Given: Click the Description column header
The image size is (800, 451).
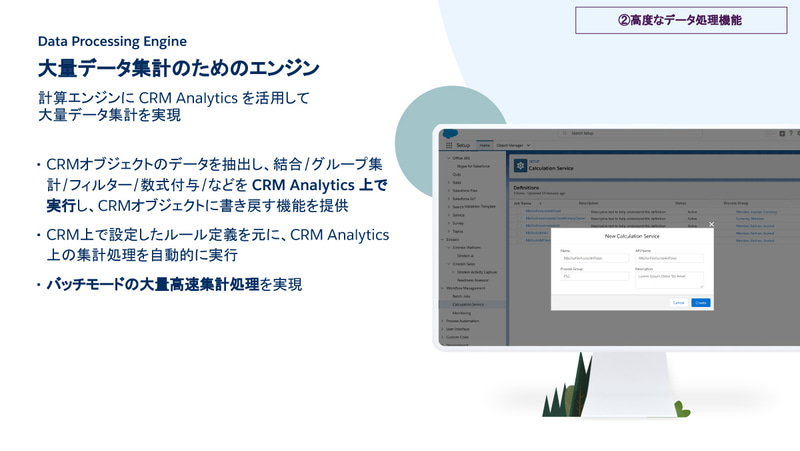Looking at the screenshot, I should click(588, 203).
